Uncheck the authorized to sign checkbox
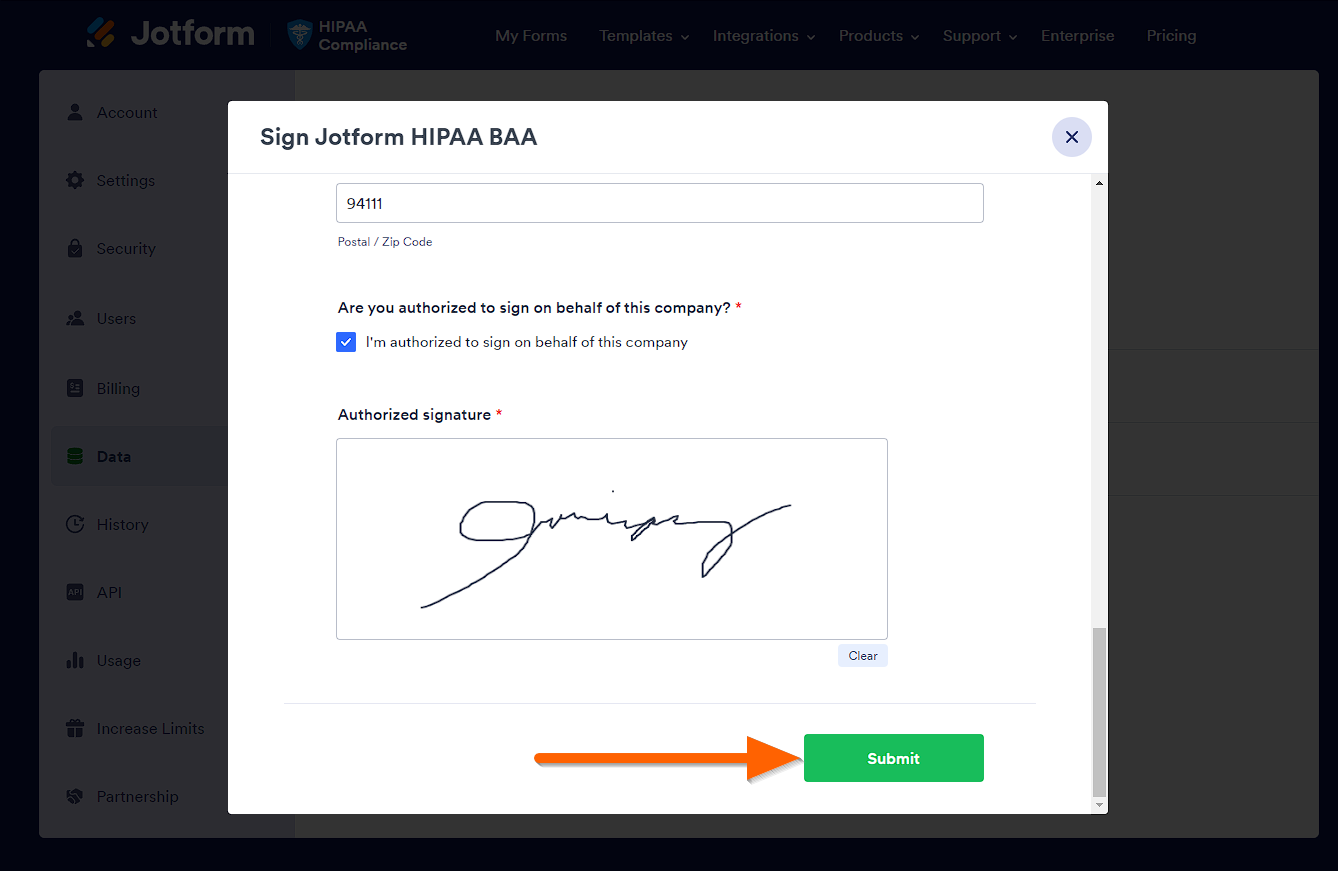This screenshot has width=1338, height=871. tap(346, 342)
